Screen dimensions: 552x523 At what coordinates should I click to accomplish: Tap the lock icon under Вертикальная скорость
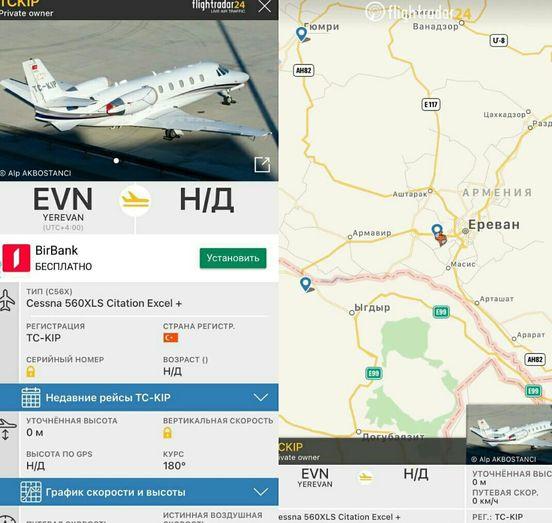coord(168,433)
